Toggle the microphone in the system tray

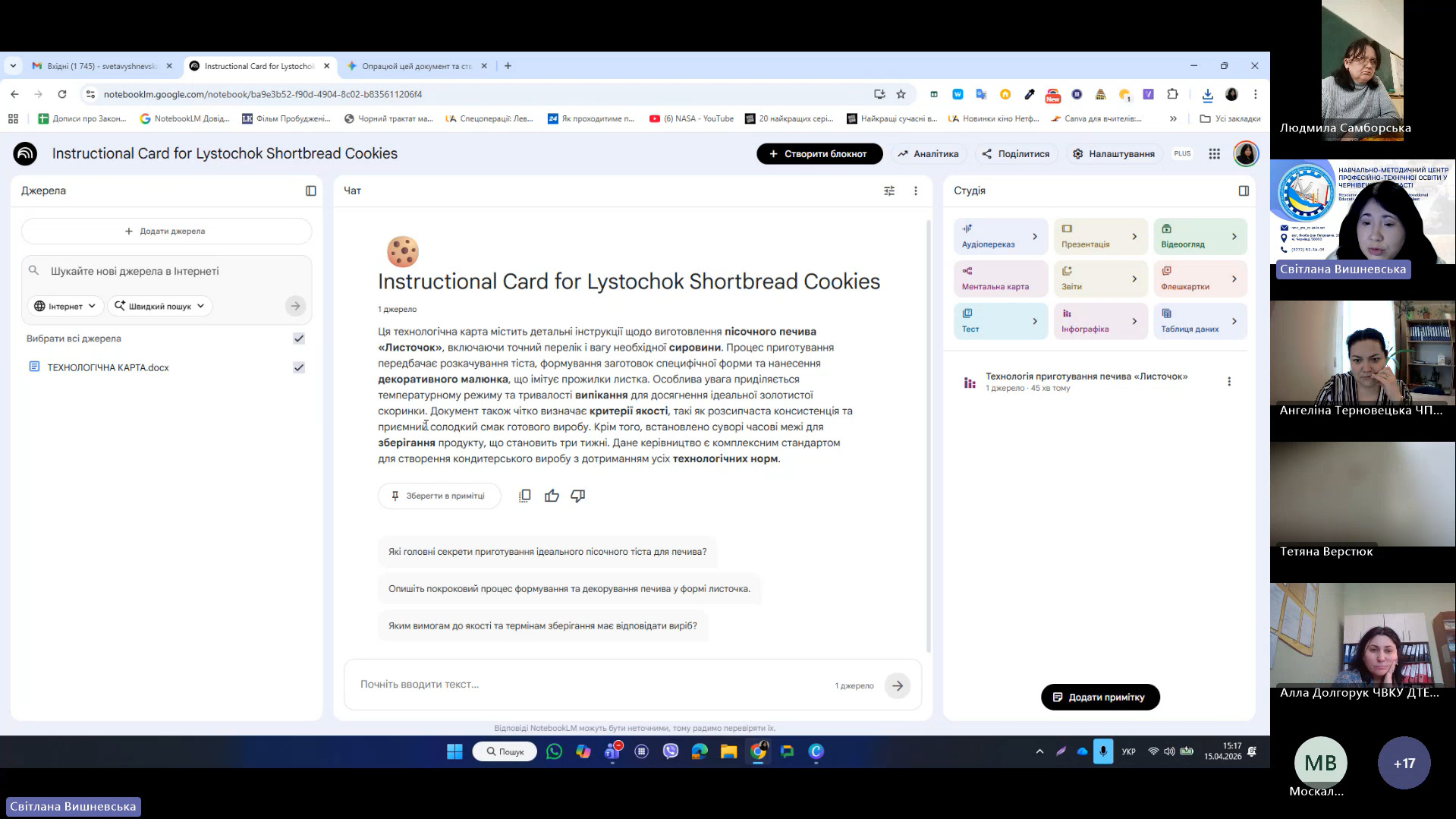[x=1103, y=751]
